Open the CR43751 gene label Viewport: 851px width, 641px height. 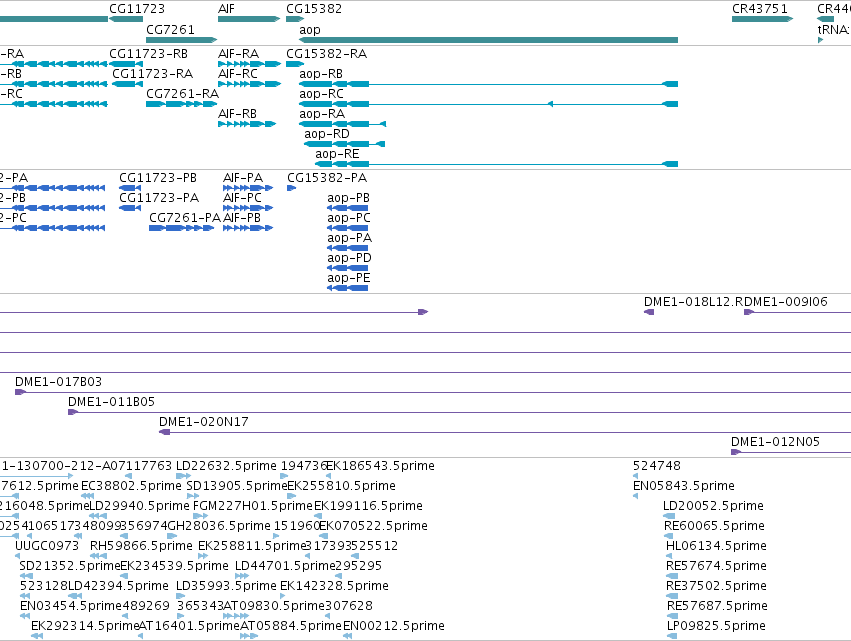click(x=759, y=9)
